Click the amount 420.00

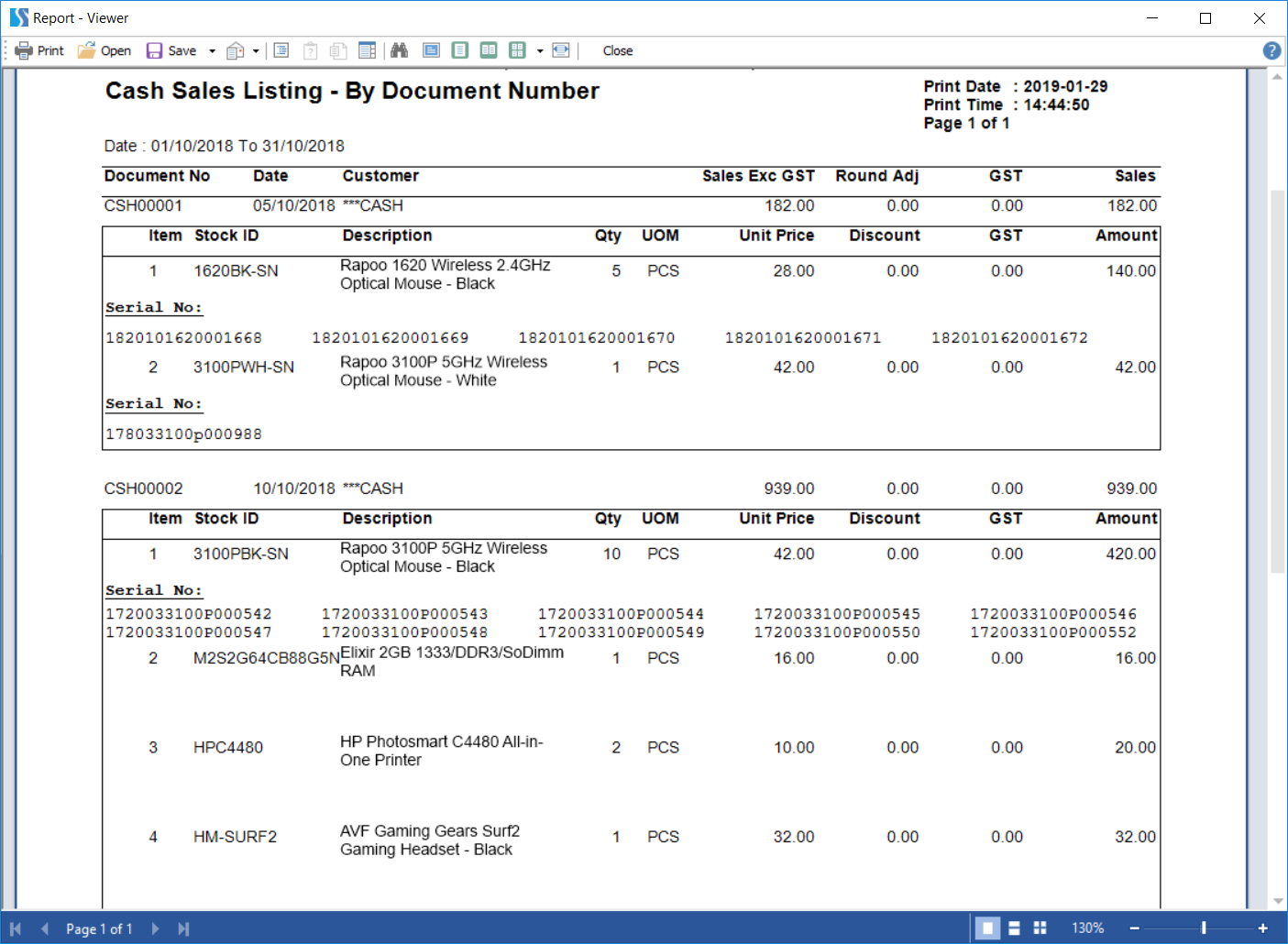tap(1130, 554)
